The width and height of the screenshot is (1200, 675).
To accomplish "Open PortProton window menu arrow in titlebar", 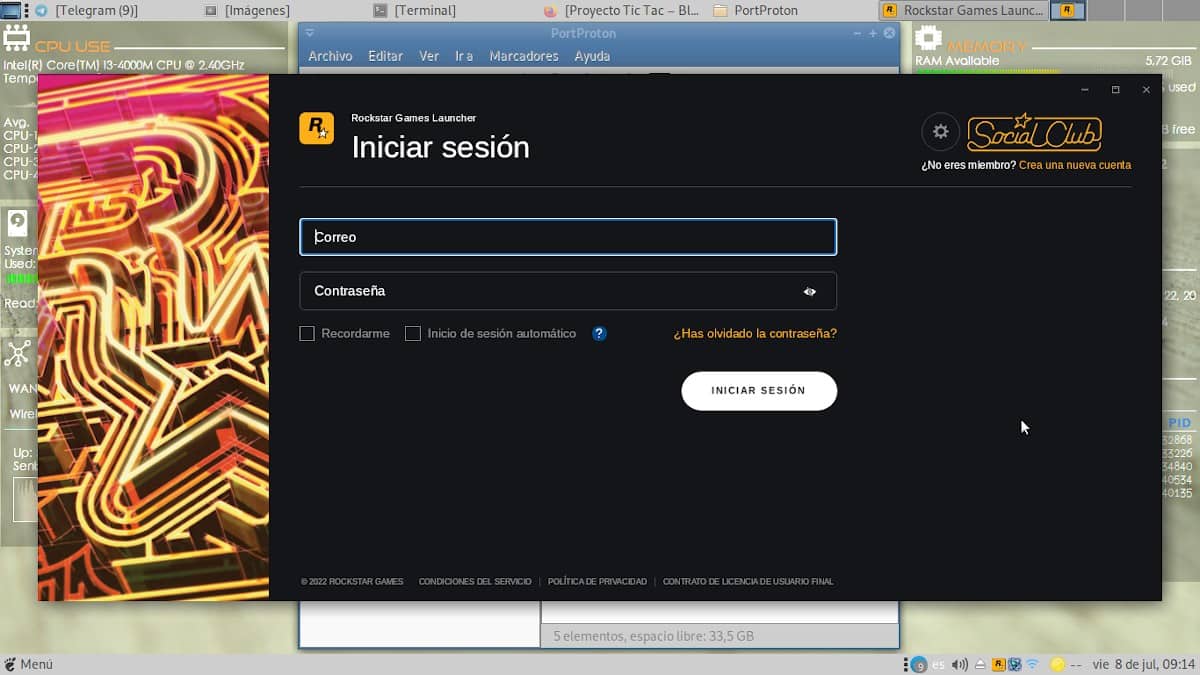I will click(x=309, y=33).
